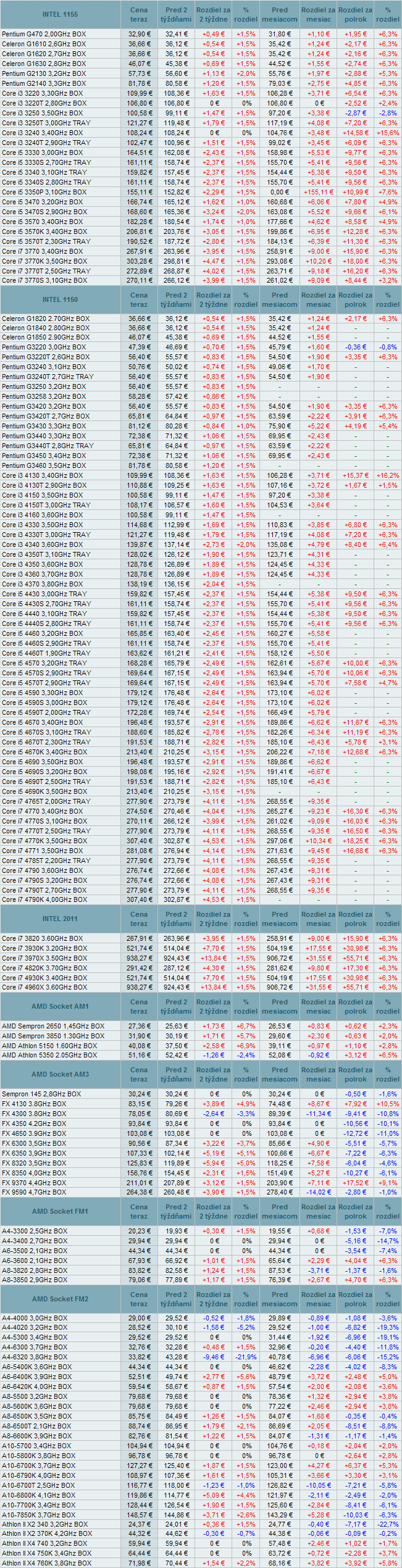This screenshot has height=1568, width=402.
Task: Click the INTEL 1155 section header
Action: click(60, 14)
